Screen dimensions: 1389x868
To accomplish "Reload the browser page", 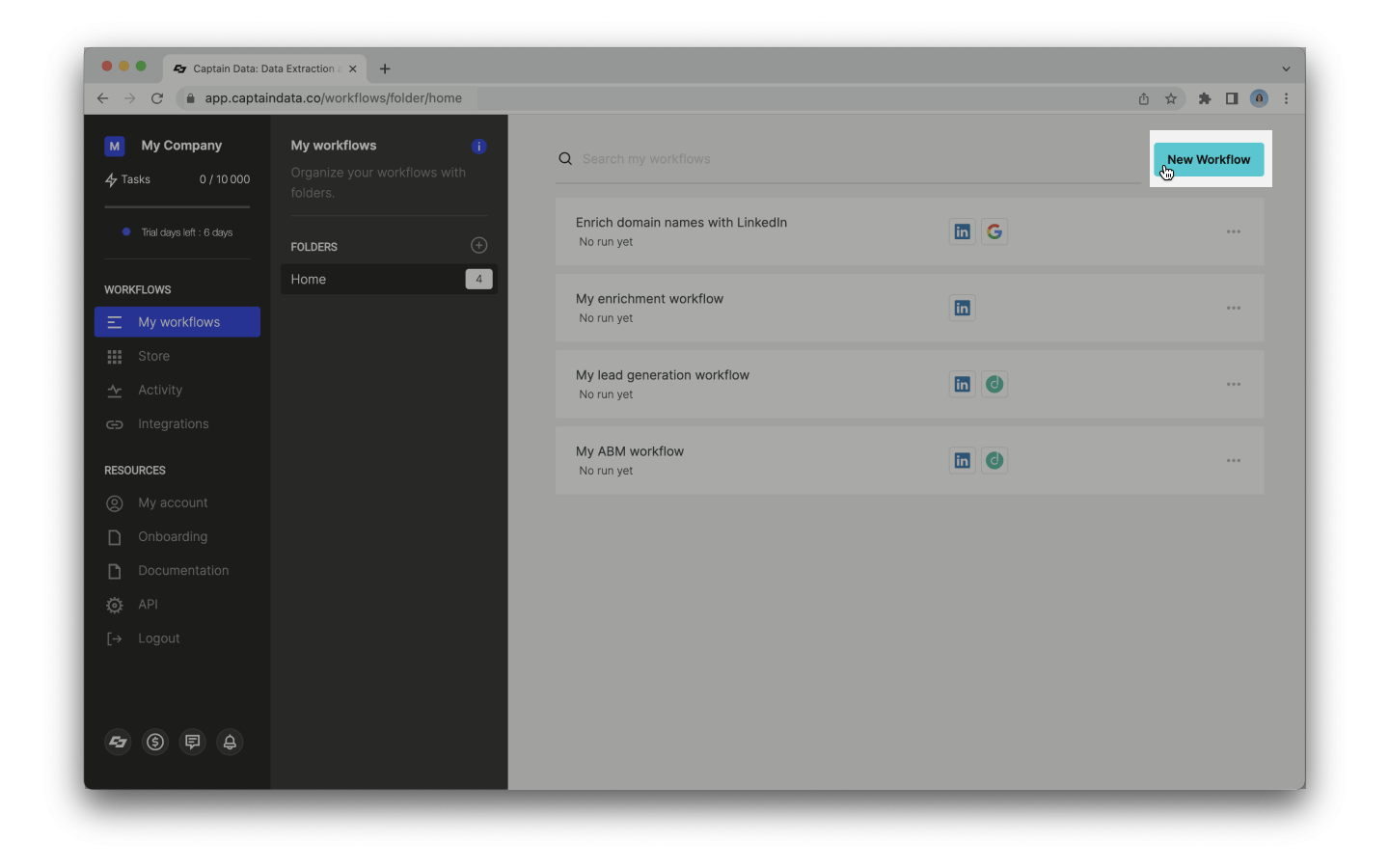I will (157, 98).
